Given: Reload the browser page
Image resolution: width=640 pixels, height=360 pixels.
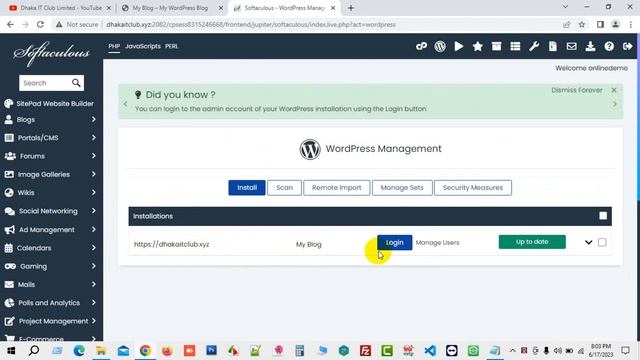Looking at the screenshot, I should pyautogui.click(x=40, y=24).
